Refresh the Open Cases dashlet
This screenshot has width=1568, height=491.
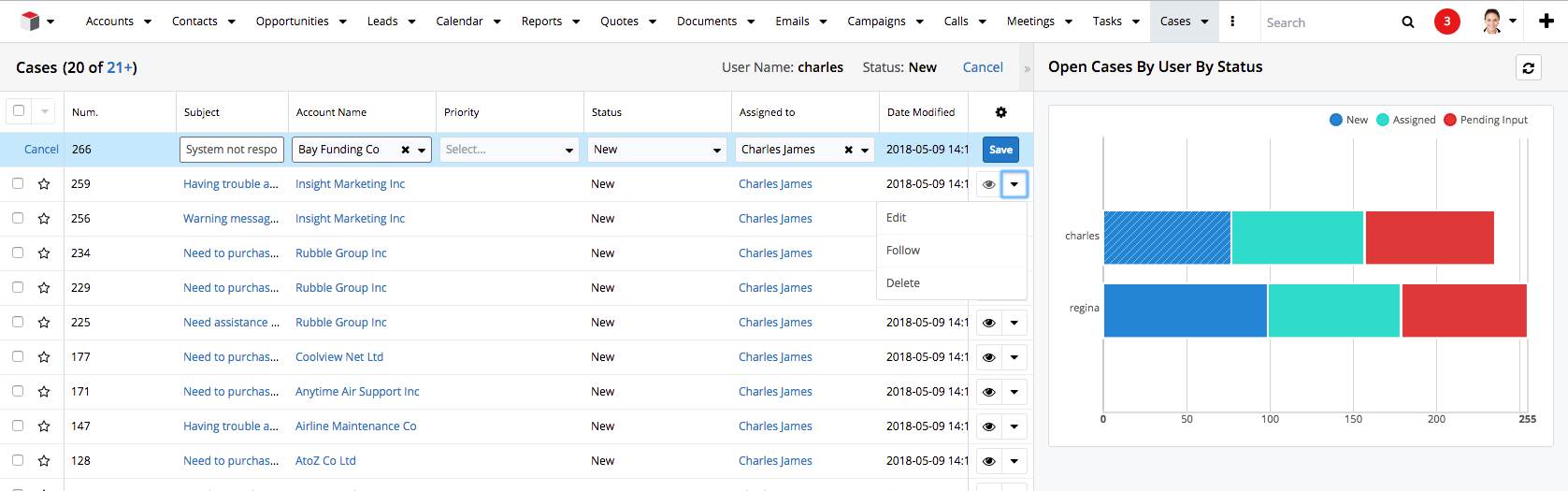[x=1528, y=67]
